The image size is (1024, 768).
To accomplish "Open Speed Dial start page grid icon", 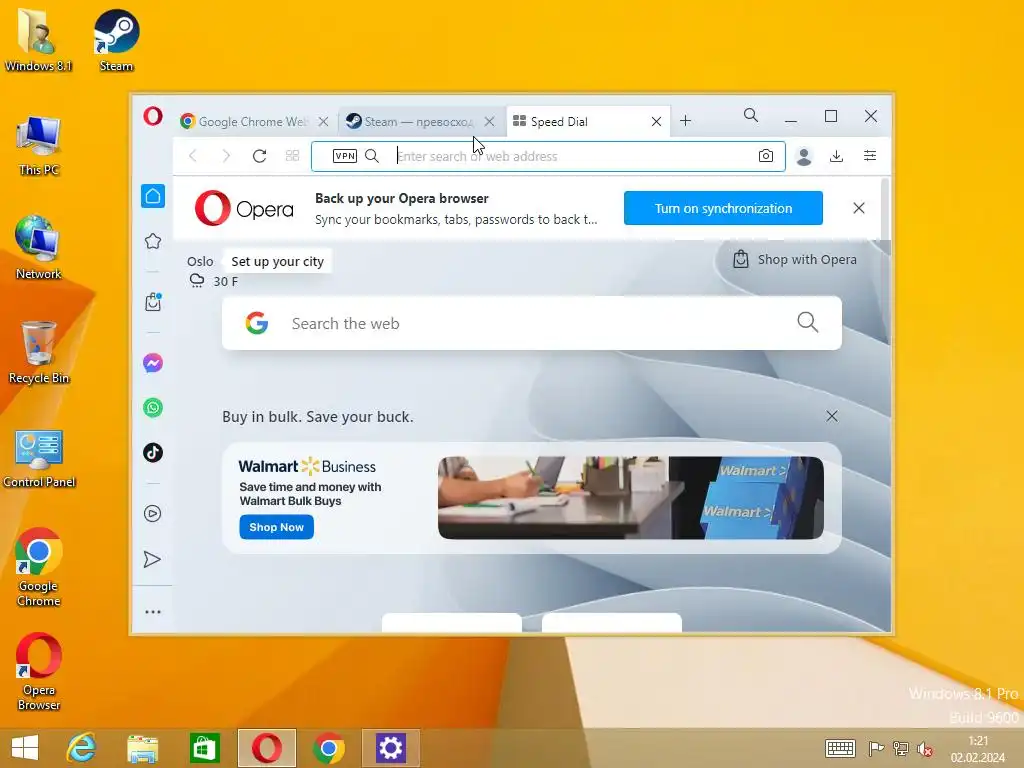I will pos(293,156).
